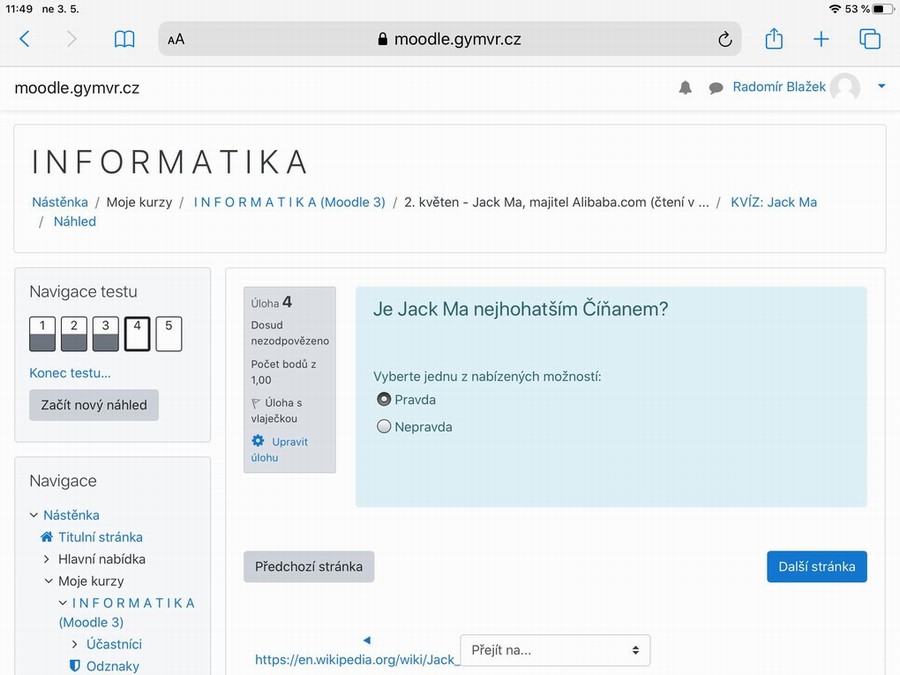Image resolution: width=900 pixels, height=675 pixels.
Task: Select the Pravda radio option
Action: tap(384, 399)
